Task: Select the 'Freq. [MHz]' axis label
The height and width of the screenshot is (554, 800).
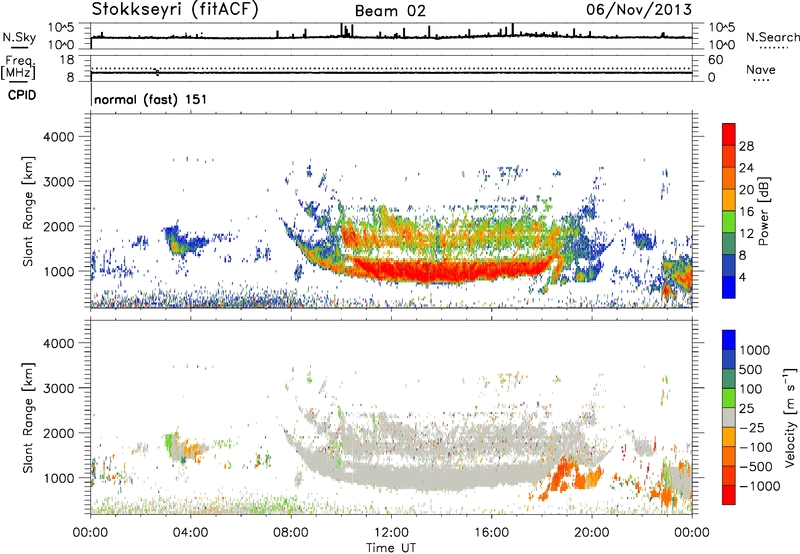Action: tap(18, 67)
